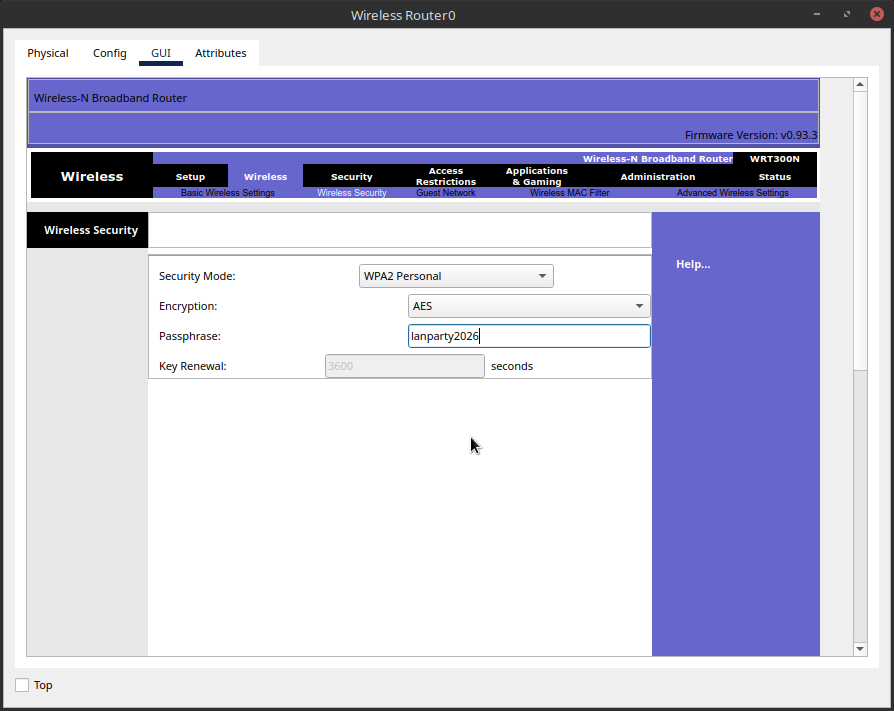Open Access Restrictions menu
This screenshot has width=894, height=711.
coord(446,177)
